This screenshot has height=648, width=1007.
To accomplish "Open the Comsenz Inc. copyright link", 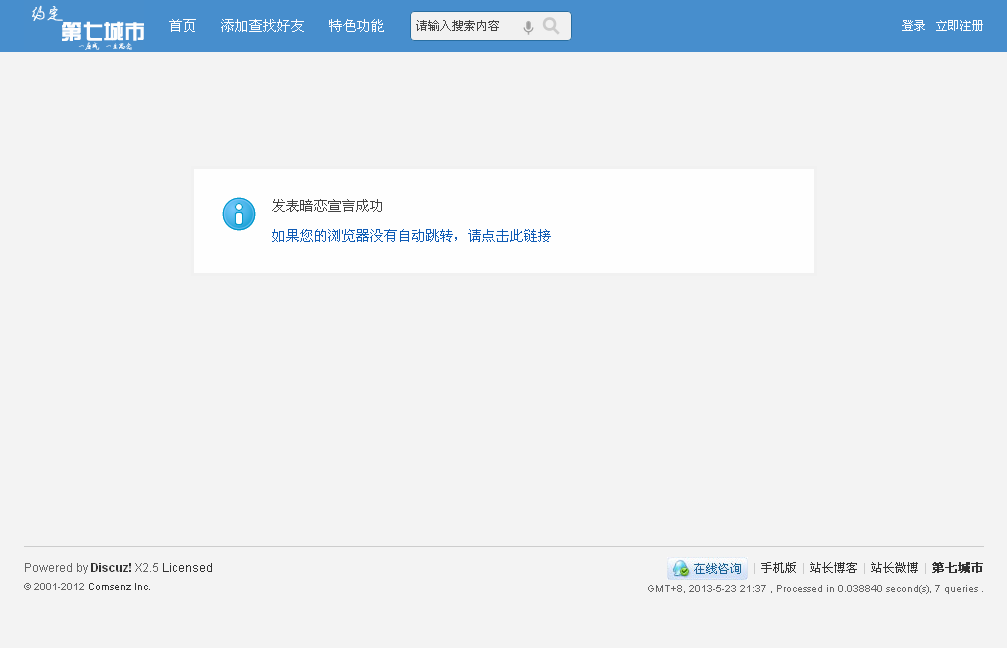I will pyautogui.click(x=119, y=587).
